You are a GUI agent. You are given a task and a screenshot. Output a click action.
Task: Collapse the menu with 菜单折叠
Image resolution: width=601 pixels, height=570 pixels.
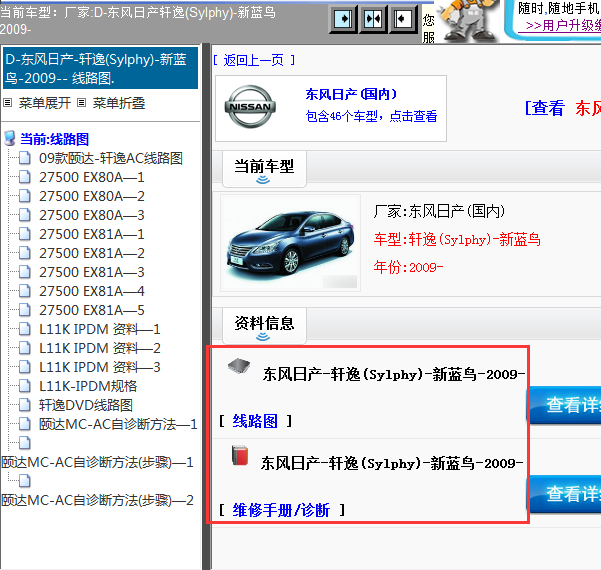[x=119, y=103]
